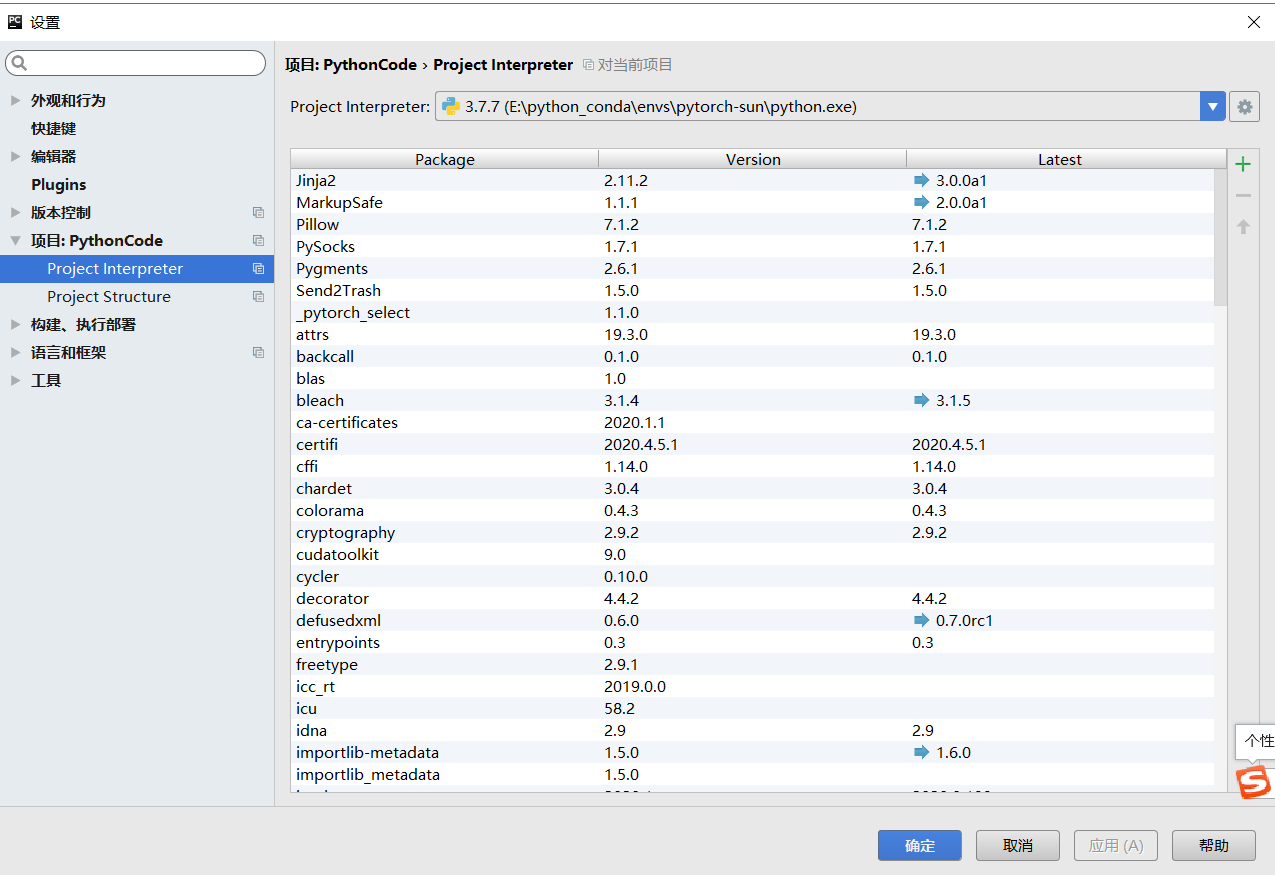Viewport: 1275px width, 875px height.
Task: Expand the 工具 section in the sidebar
Action: point(16,380)
